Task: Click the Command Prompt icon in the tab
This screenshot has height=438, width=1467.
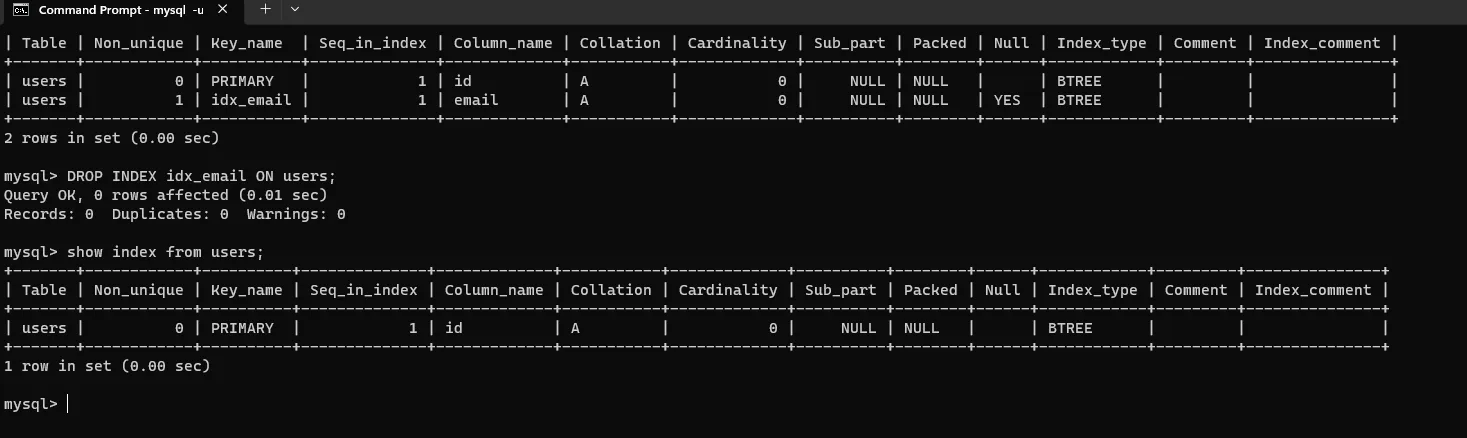Action: (x=20, y=9)
